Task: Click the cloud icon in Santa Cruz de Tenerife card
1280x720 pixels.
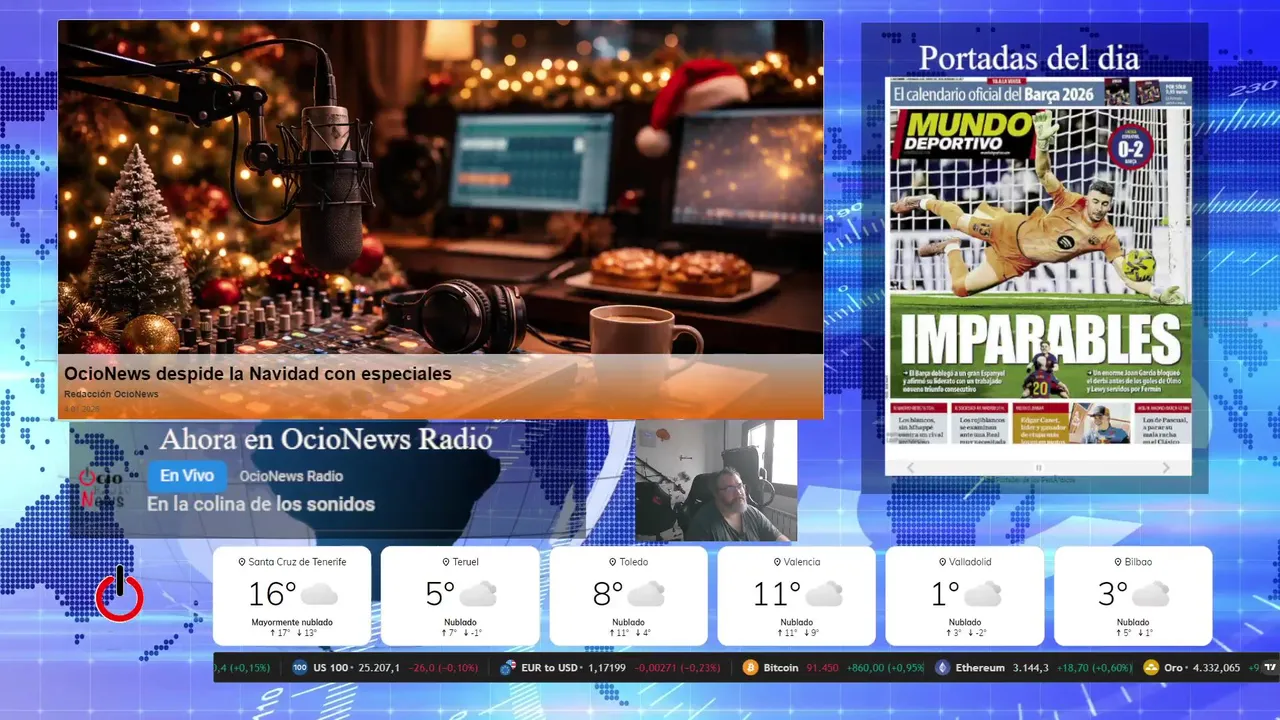Action: 319,594
